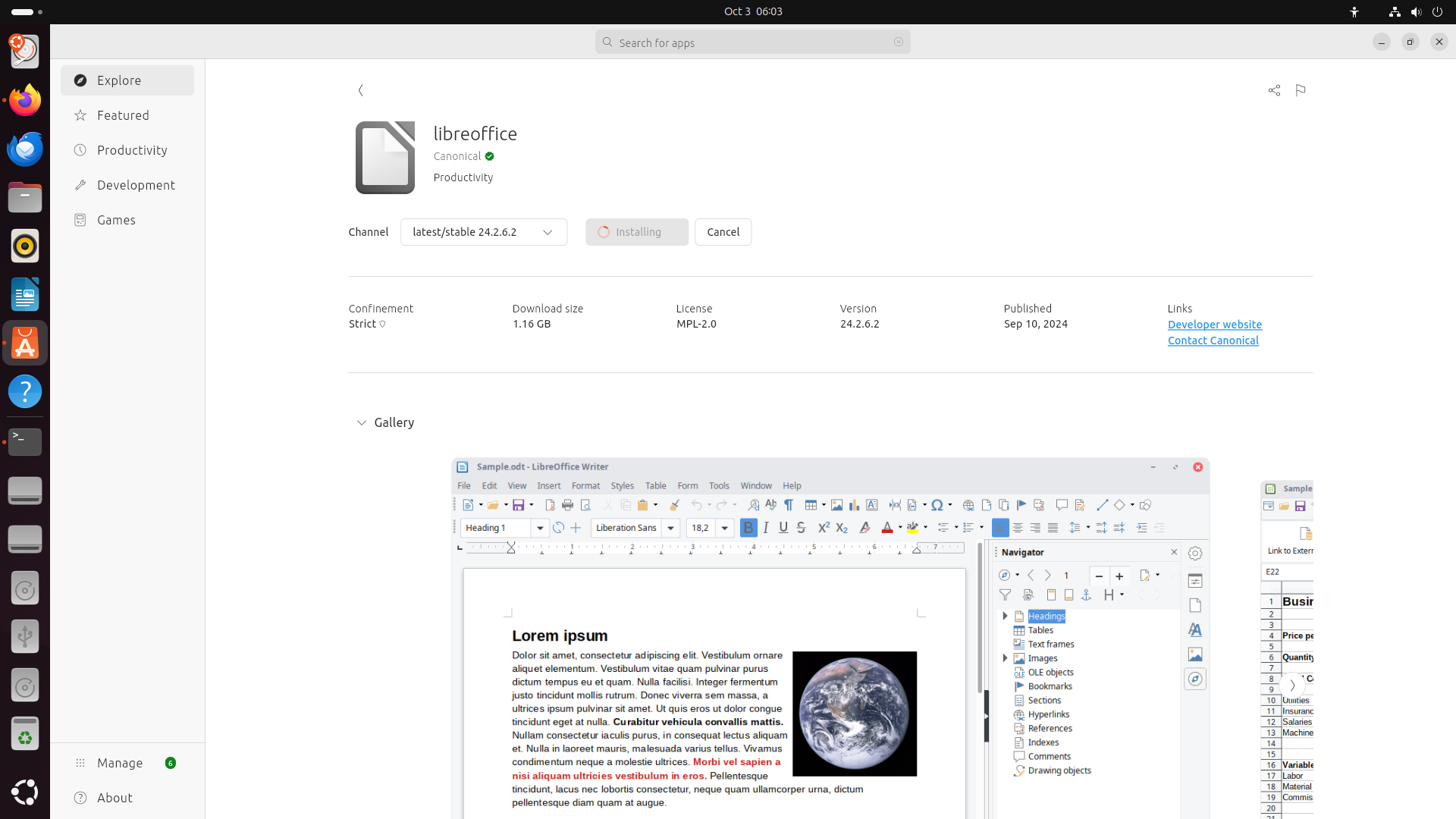
Task: Click the license value MPL-2.0
Action: tap(696, 324)
